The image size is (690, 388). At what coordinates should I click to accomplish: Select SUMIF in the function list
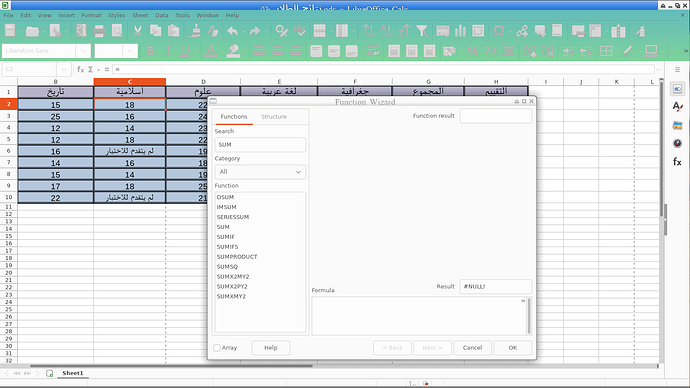pyautogui.click(x=226, y=237)
